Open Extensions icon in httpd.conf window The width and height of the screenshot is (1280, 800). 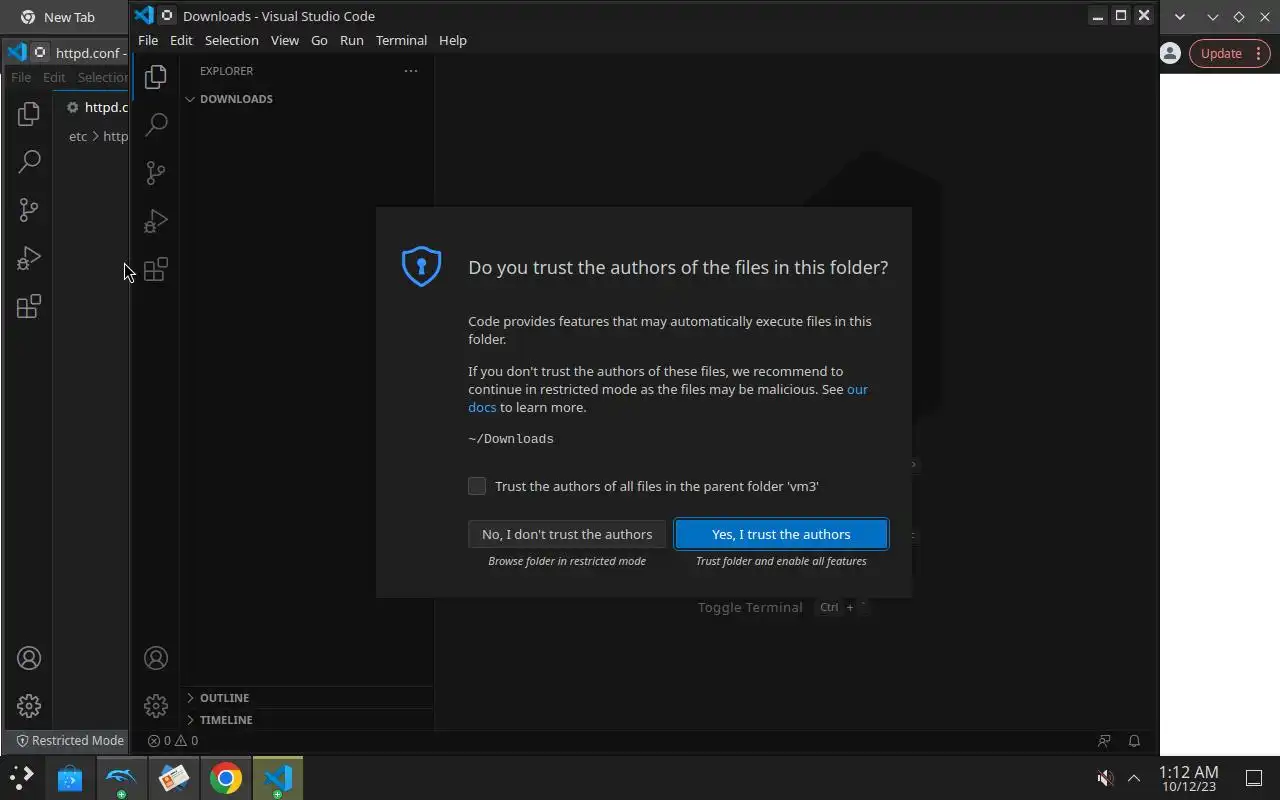pos(29,306)
